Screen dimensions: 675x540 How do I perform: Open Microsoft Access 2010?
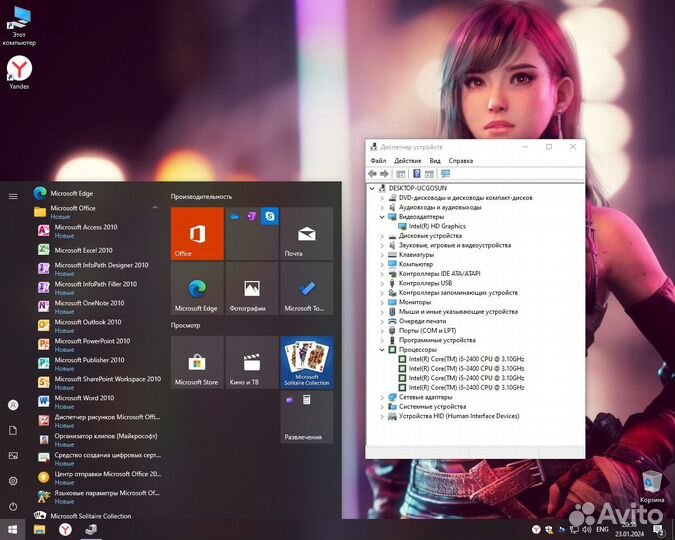click(x=99, y=231)
